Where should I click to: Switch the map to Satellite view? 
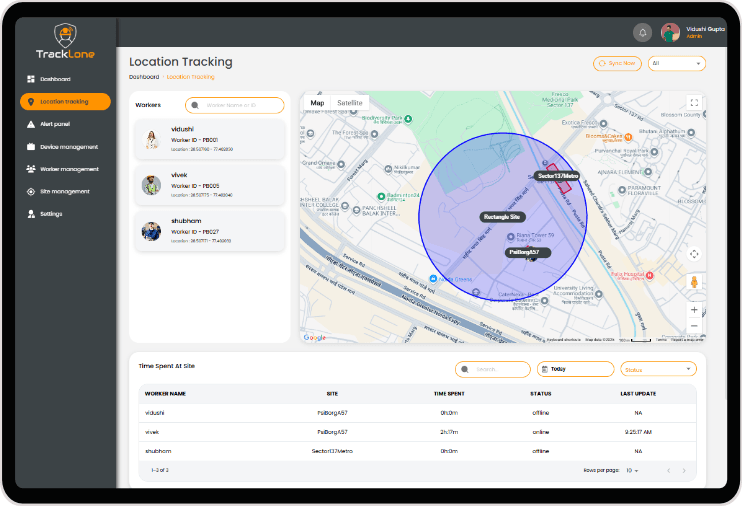tap(350, 103)
